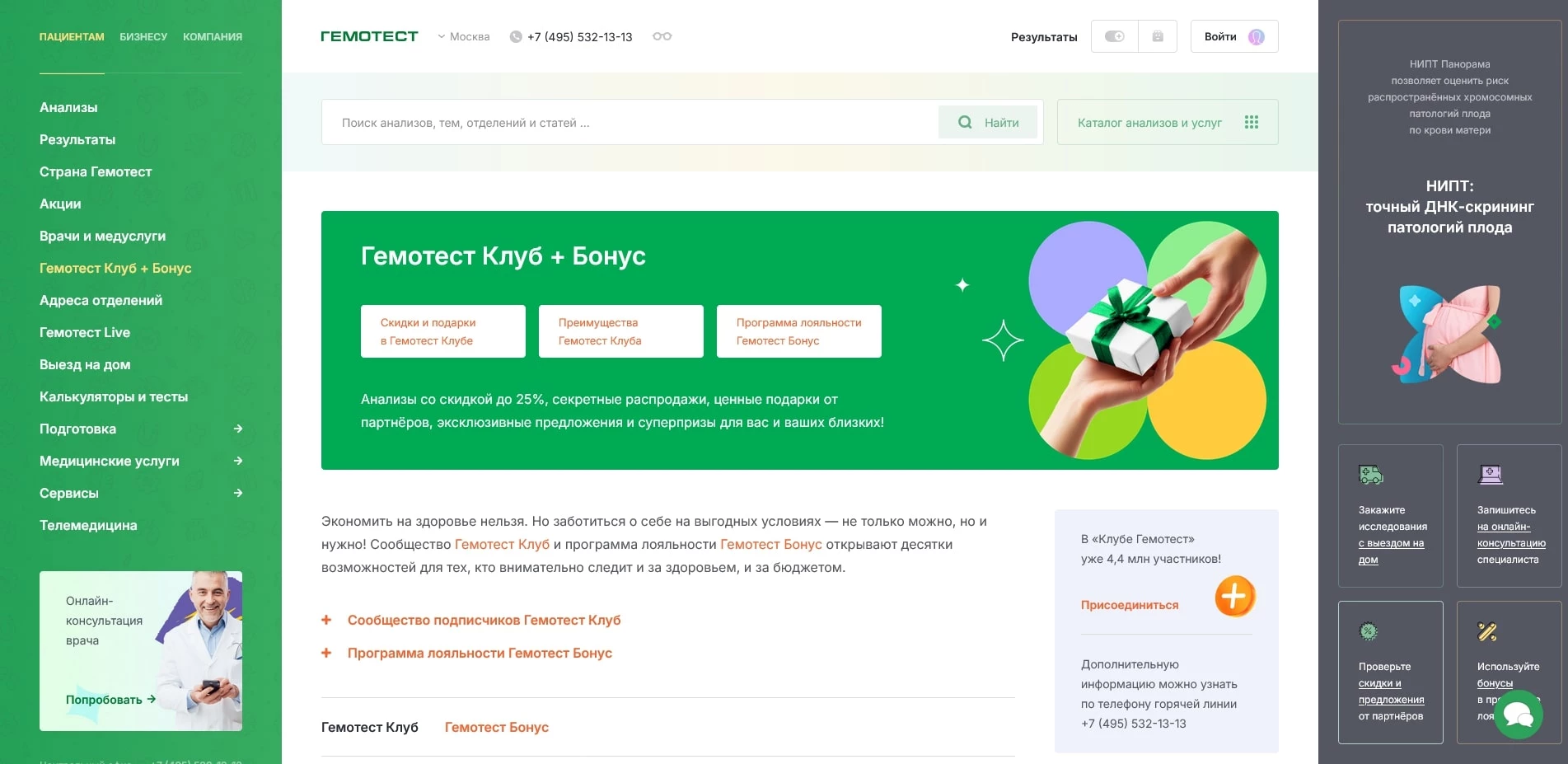Click the ambulance home-visit icon

click(x=1370, y=475)
